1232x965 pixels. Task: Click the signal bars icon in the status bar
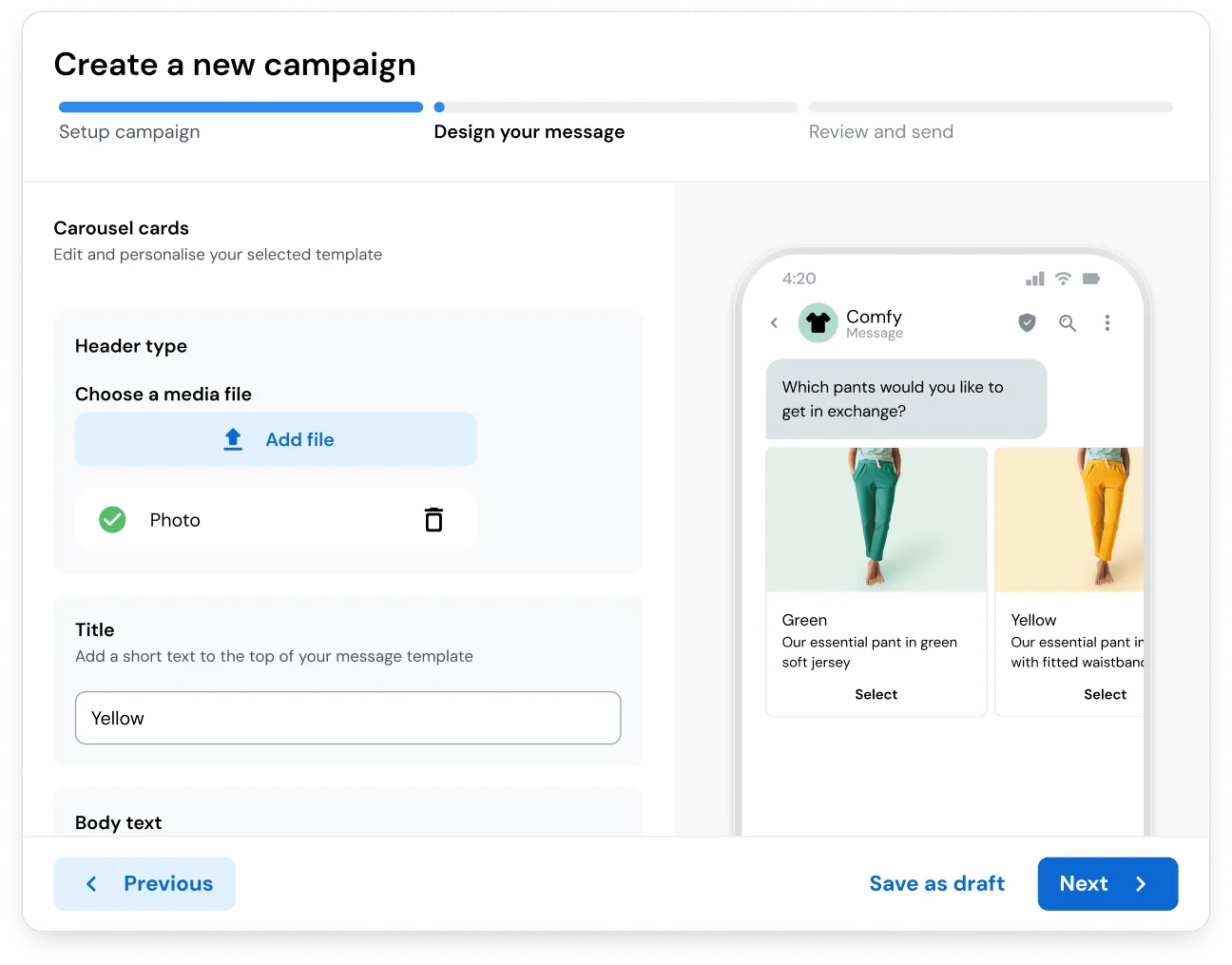click(x=1034, y=278)
